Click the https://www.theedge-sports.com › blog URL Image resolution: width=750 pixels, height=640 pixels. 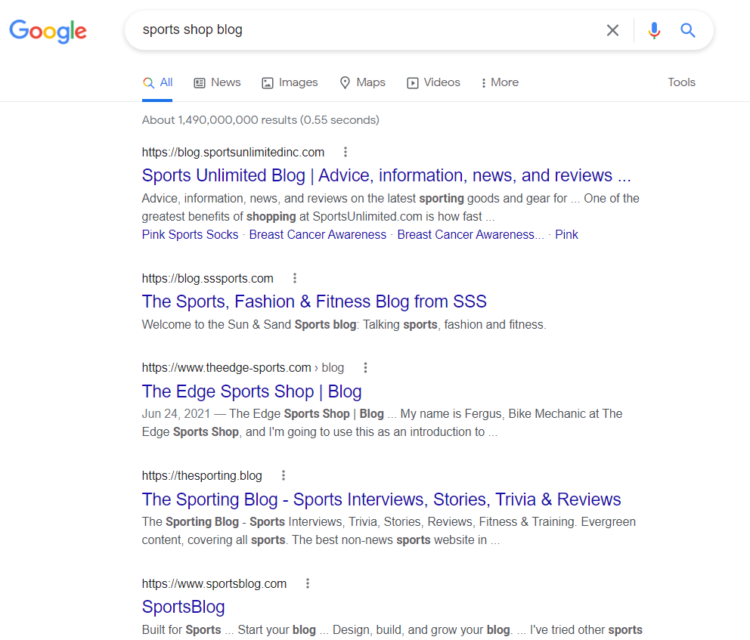point(243,368)
